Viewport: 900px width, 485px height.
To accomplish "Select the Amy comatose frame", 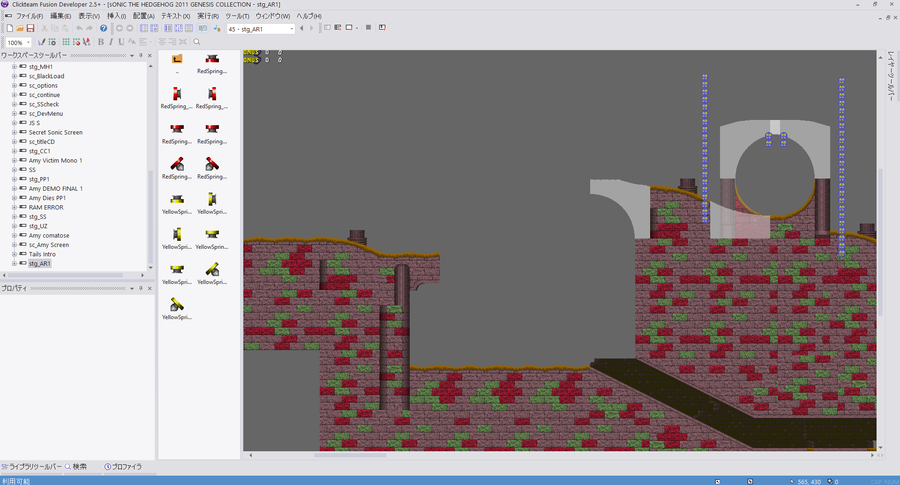I will tap(49, 235).
